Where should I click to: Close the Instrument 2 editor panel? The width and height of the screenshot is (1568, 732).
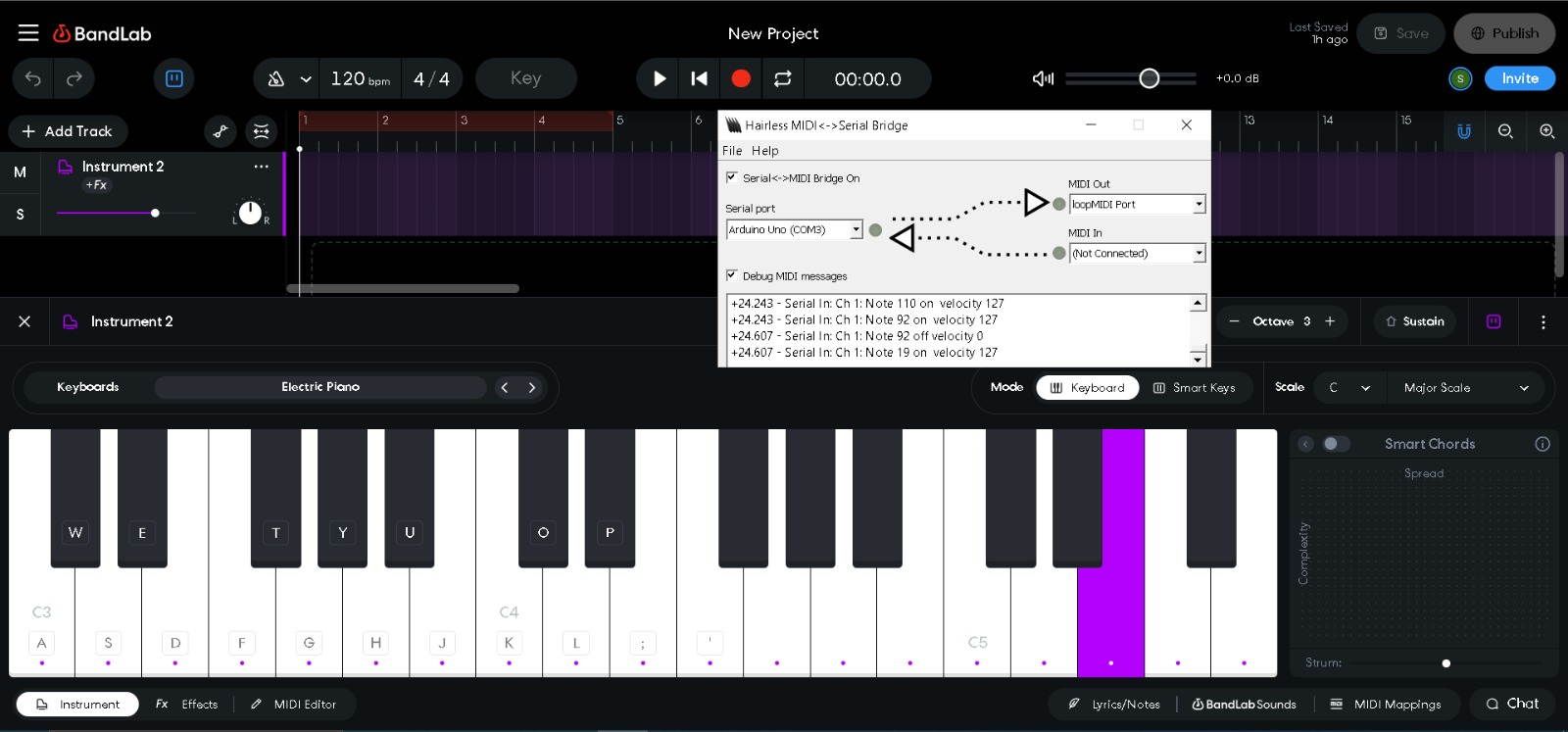[24, 321]
